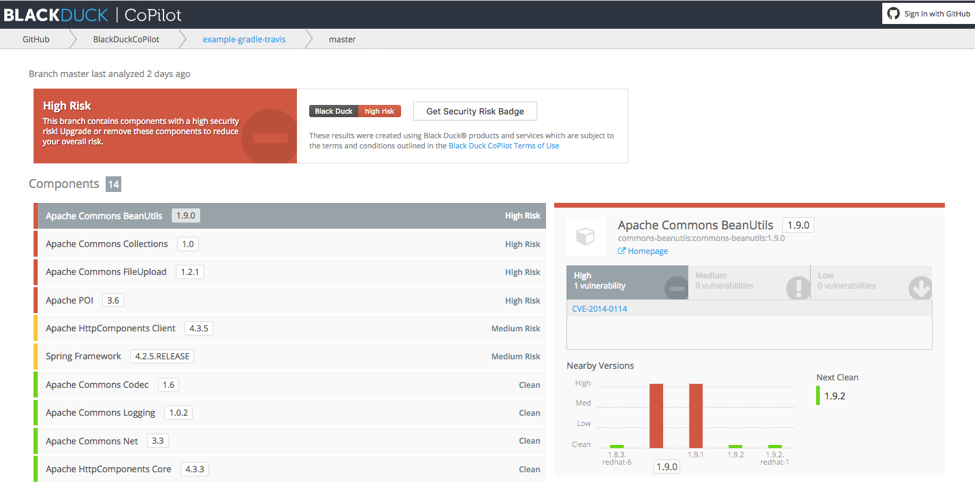
Task: Open the Black Duck CoPilot Terms of Use
Action: pos(503,146)
